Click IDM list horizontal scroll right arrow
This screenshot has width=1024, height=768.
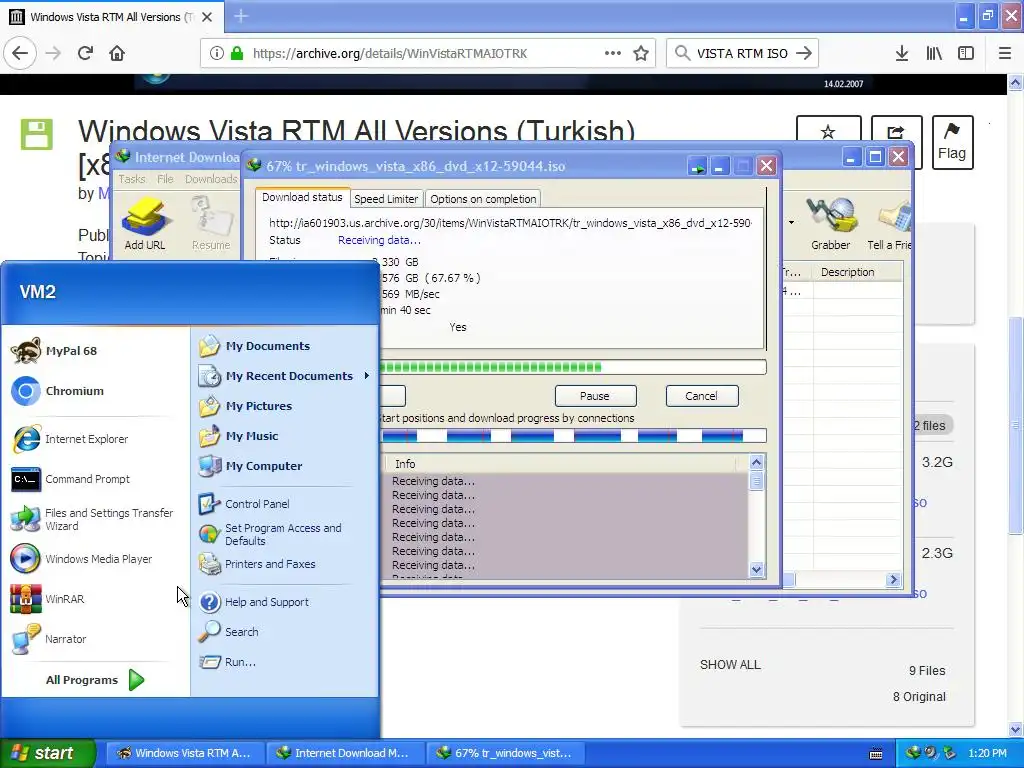[893, 579]
